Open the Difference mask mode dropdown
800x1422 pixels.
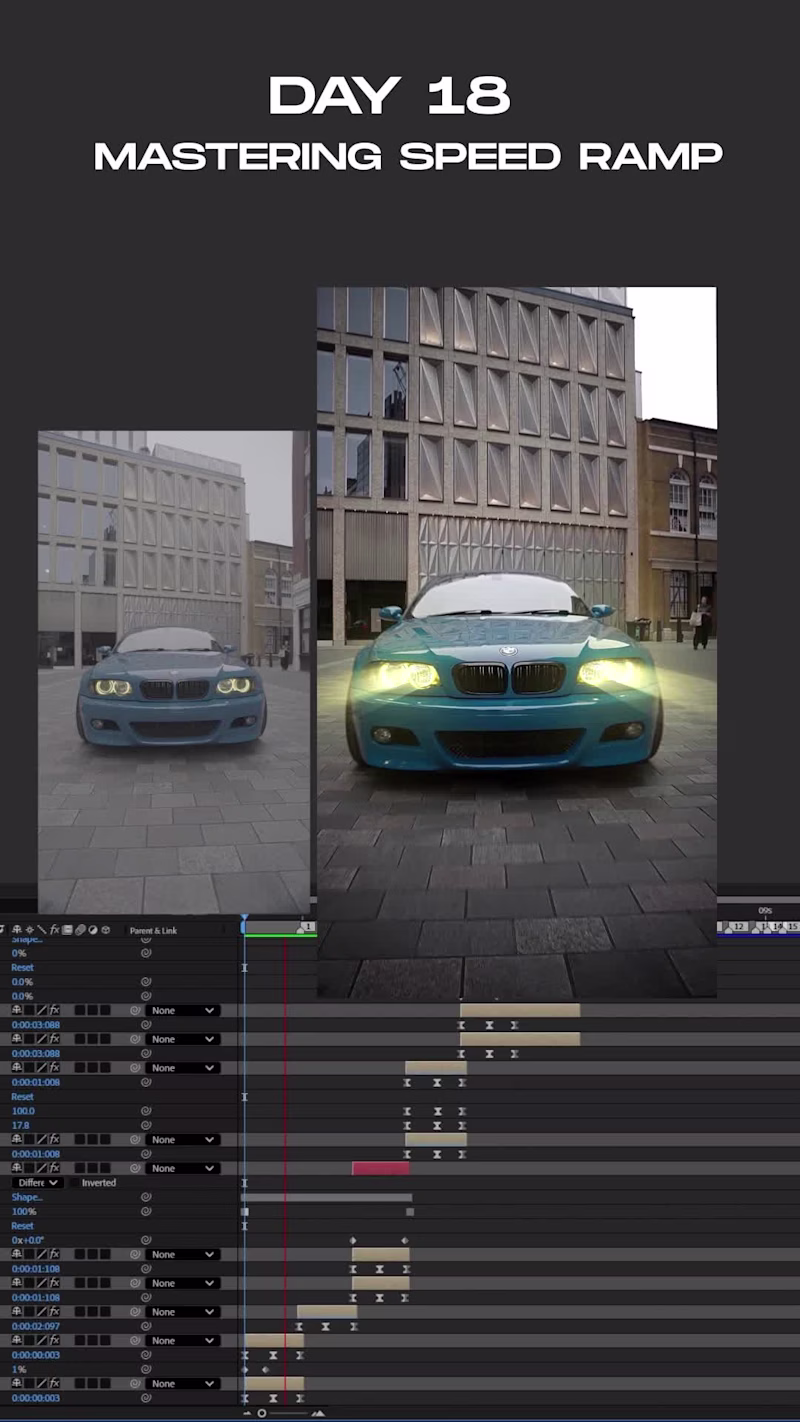pyautogui.click(x=39, y=1183)
